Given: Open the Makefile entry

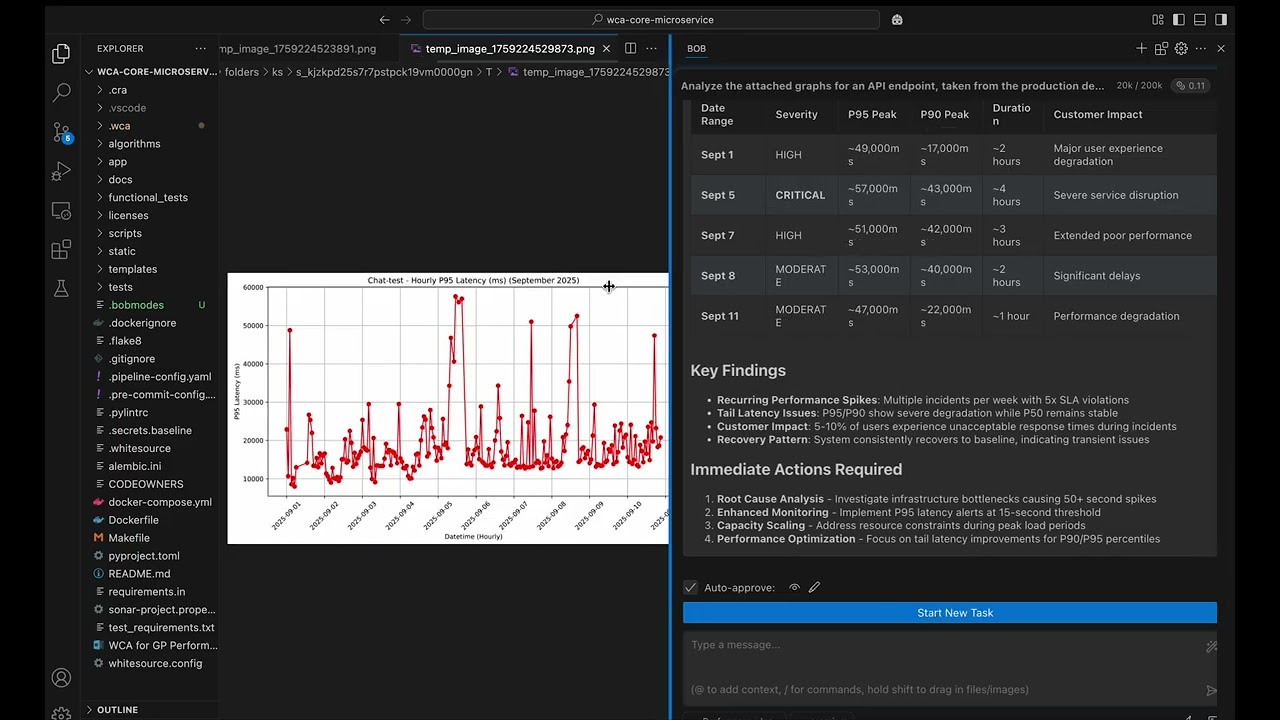Looking at the screenshot, I should pos(152,538).
